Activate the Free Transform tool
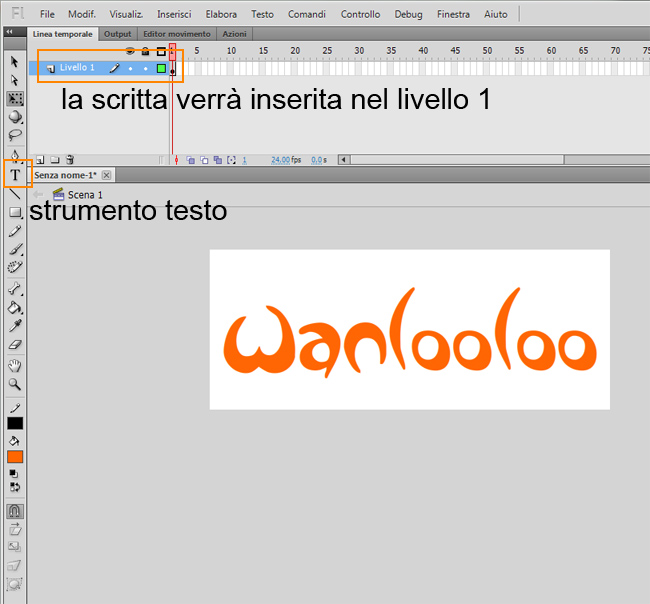The width and height of the screenshot is (650, 604). 15,99
